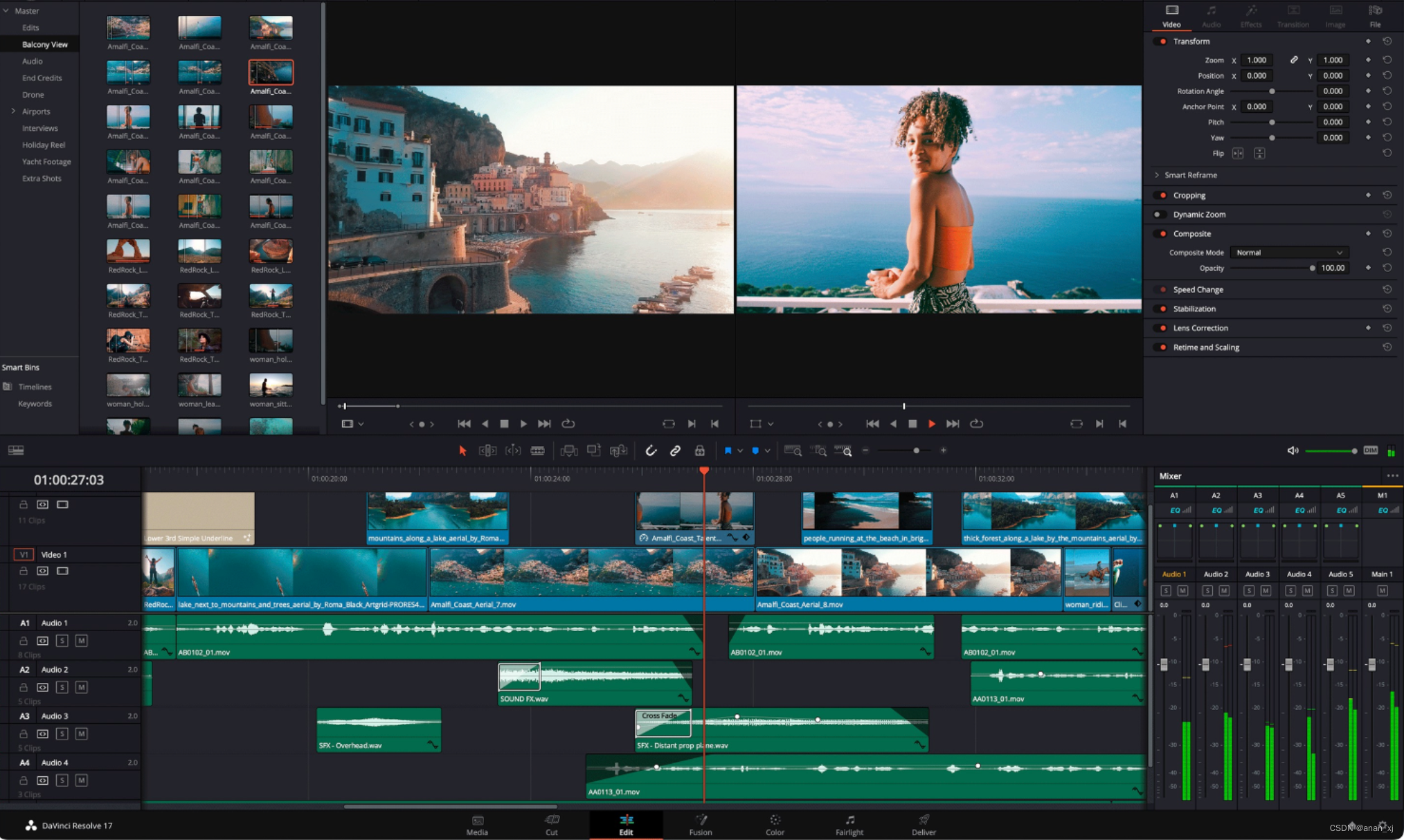Mute the Audio 1 track
Image resolution: width=1404 pixels, height=840 pixels.
point(81,641)
